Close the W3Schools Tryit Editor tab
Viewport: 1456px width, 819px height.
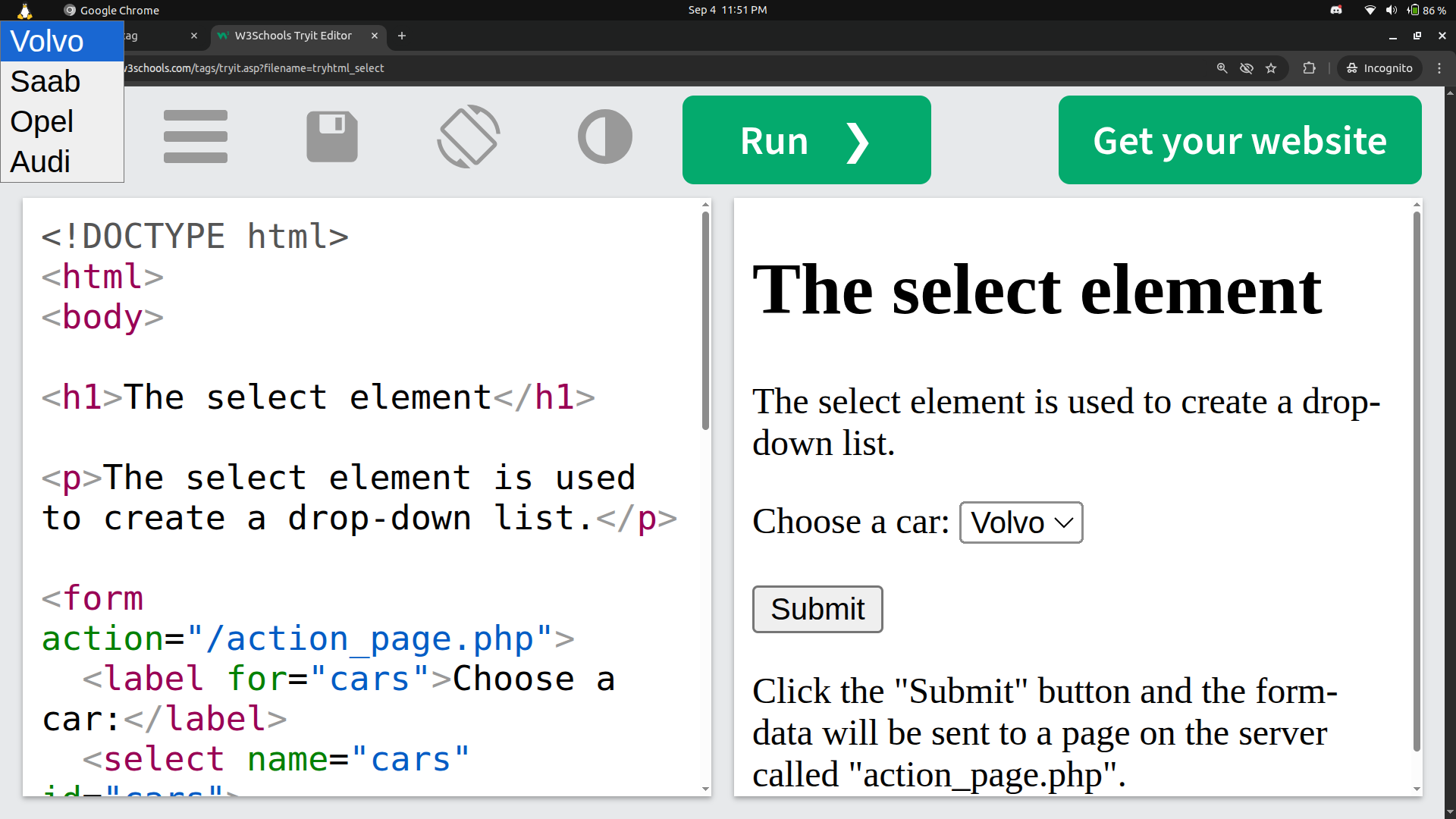coord(375,36)
